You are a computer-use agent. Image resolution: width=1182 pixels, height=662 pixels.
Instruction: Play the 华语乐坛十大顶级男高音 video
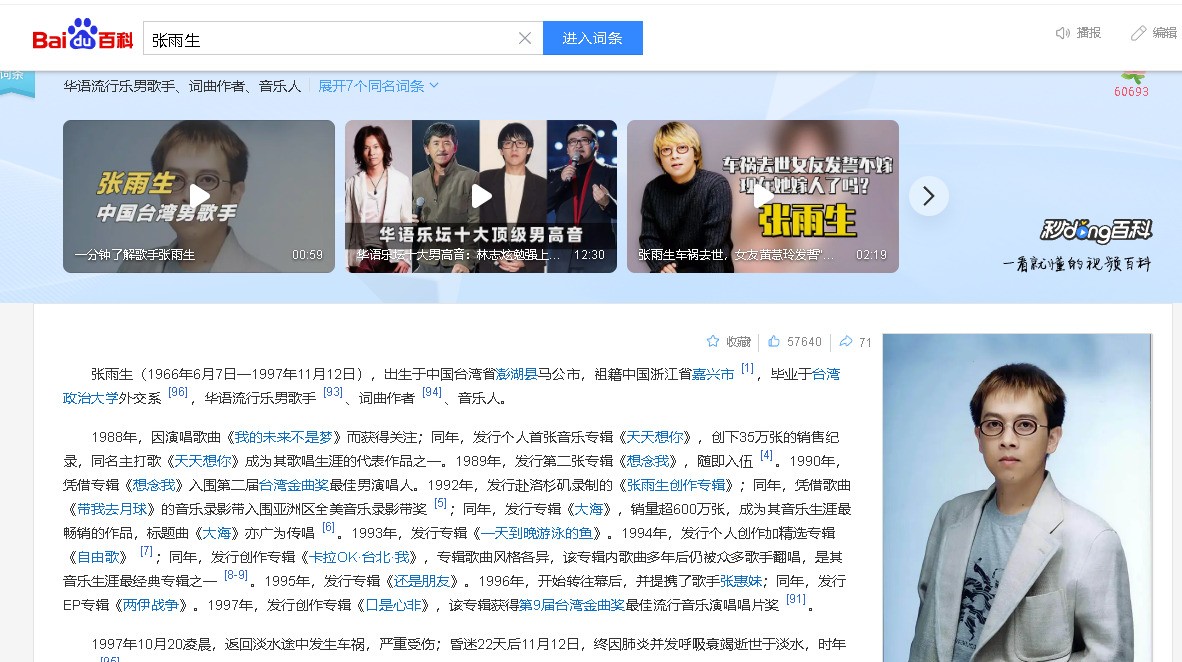481,196
